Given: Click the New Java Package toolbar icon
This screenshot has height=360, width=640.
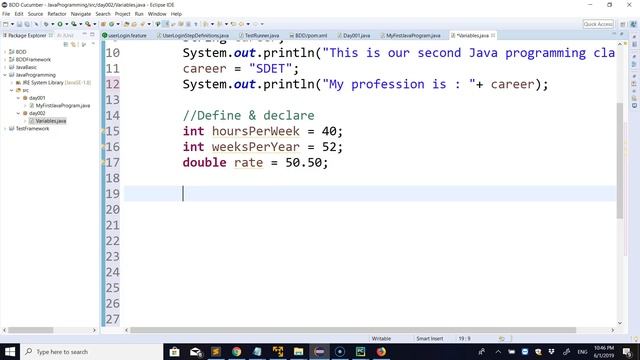Looking at the screenshot, I should (x=103, y=24).
